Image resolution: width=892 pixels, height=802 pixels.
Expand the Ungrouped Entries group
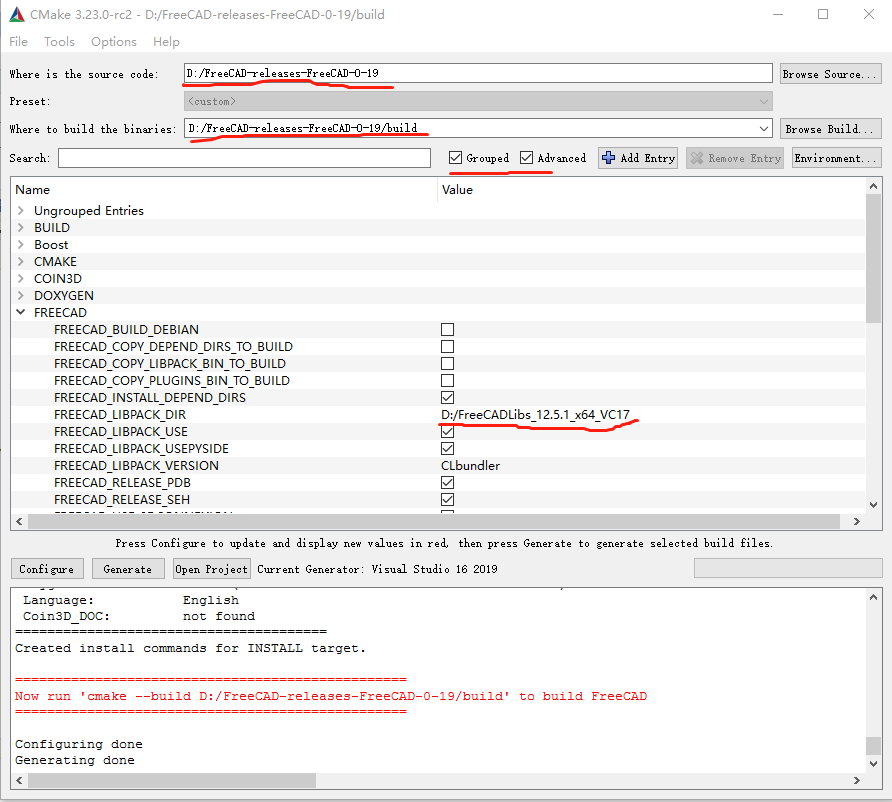[x=21, y=210]
